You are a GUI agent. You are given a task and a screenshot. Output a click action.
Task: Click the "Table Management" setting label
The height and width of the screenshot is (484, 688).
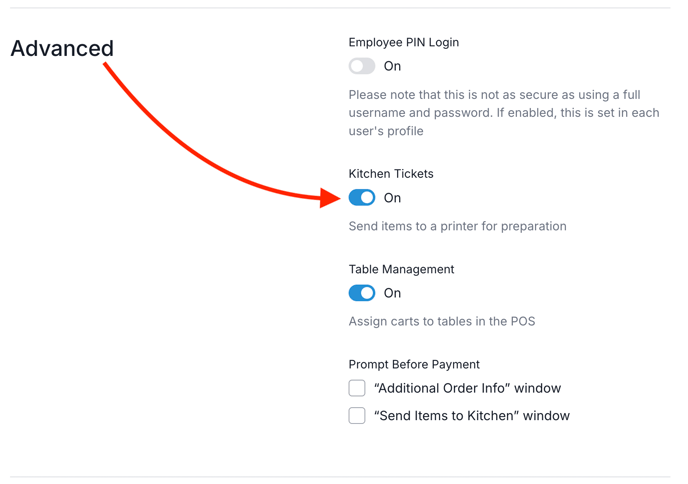tap(401, 269)
